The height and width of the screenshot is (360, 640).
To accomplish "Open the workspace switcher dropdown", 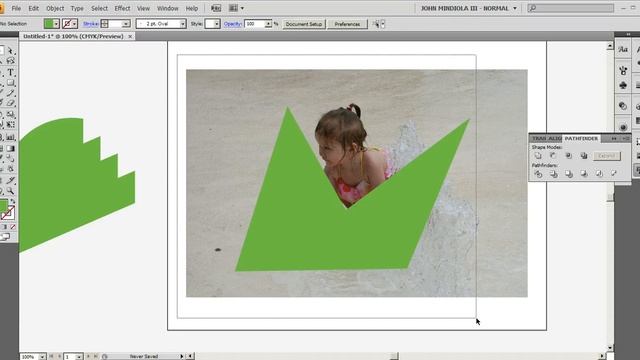I will (515, 8).
